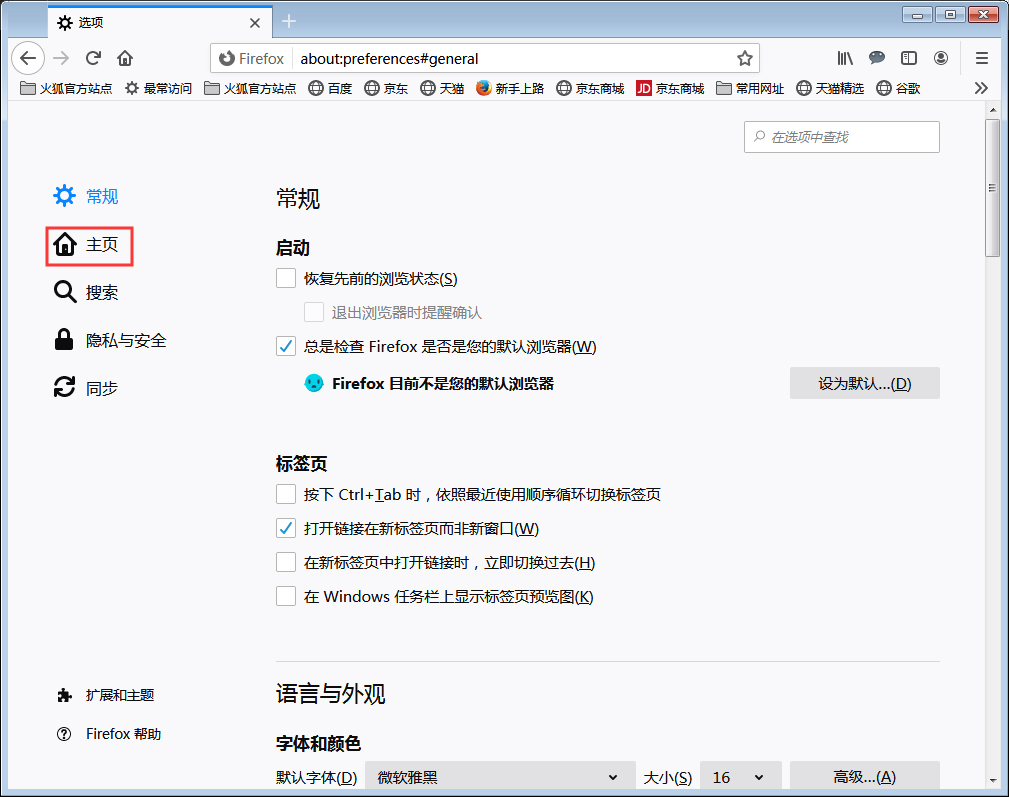Enable 按下 Ctrl+Tab 循环切换标签页
The height and width of the screenshot is (797, 1009).
[285, 493]
